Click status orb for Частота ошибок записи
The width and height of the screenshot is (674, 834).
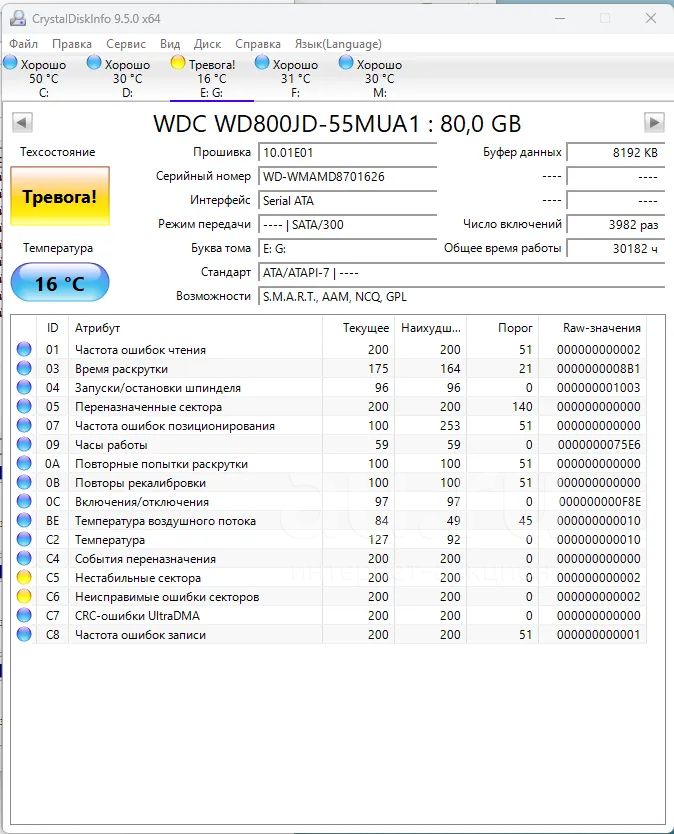[24, 635]
